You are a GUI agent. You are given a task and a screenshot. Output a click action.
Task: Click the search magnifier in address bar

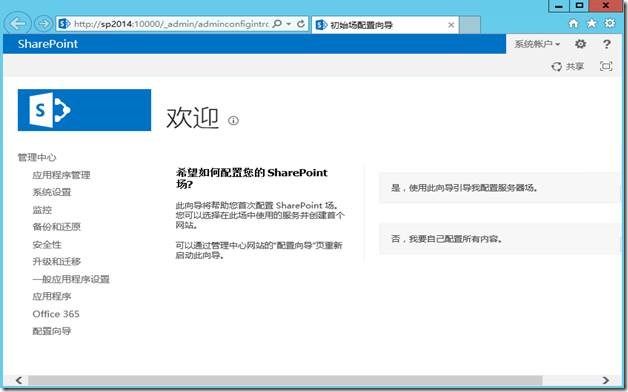(277, 24)
